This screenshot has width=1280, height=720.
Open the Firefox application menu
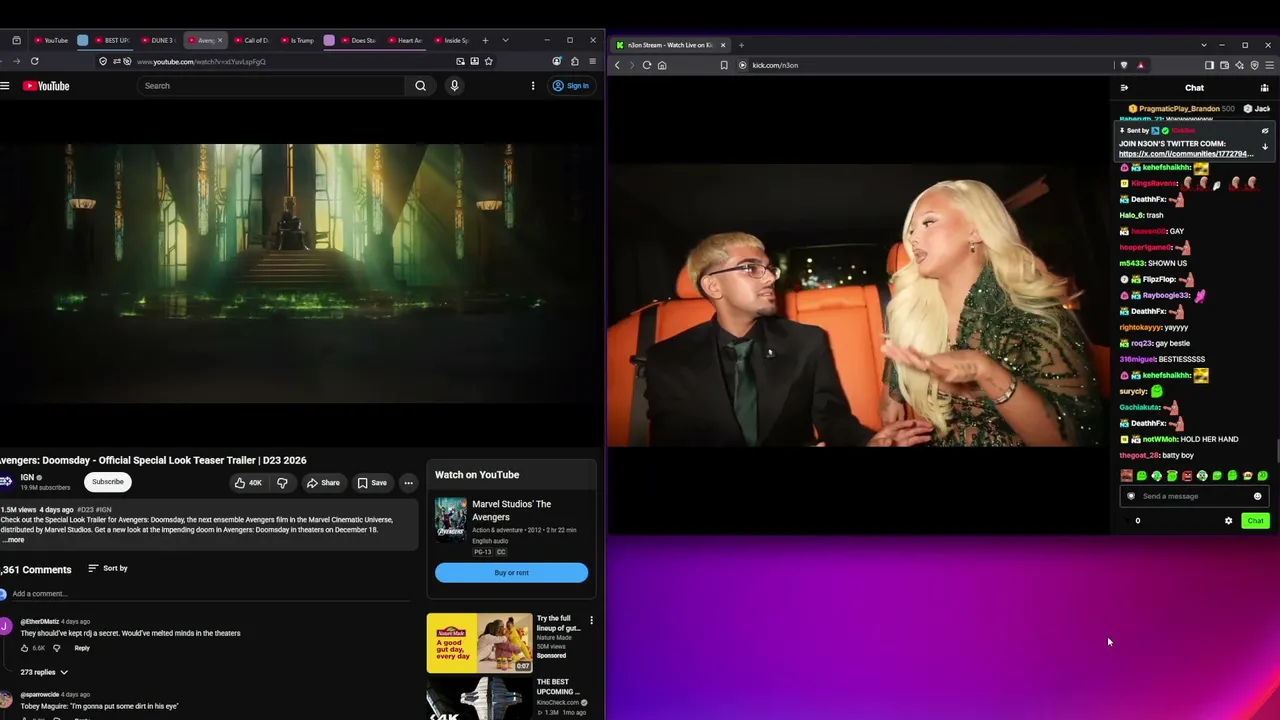coord(592,61)
